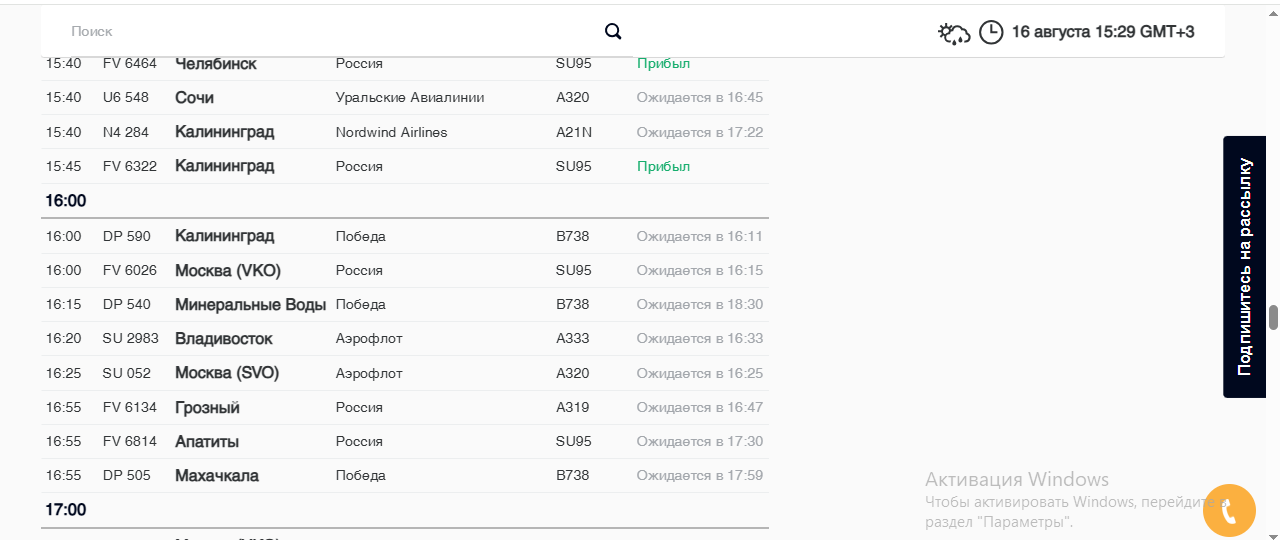Click the weather cloud icon
The height and width of the screenshot is (540, 1280).
(x=954, y=33)
